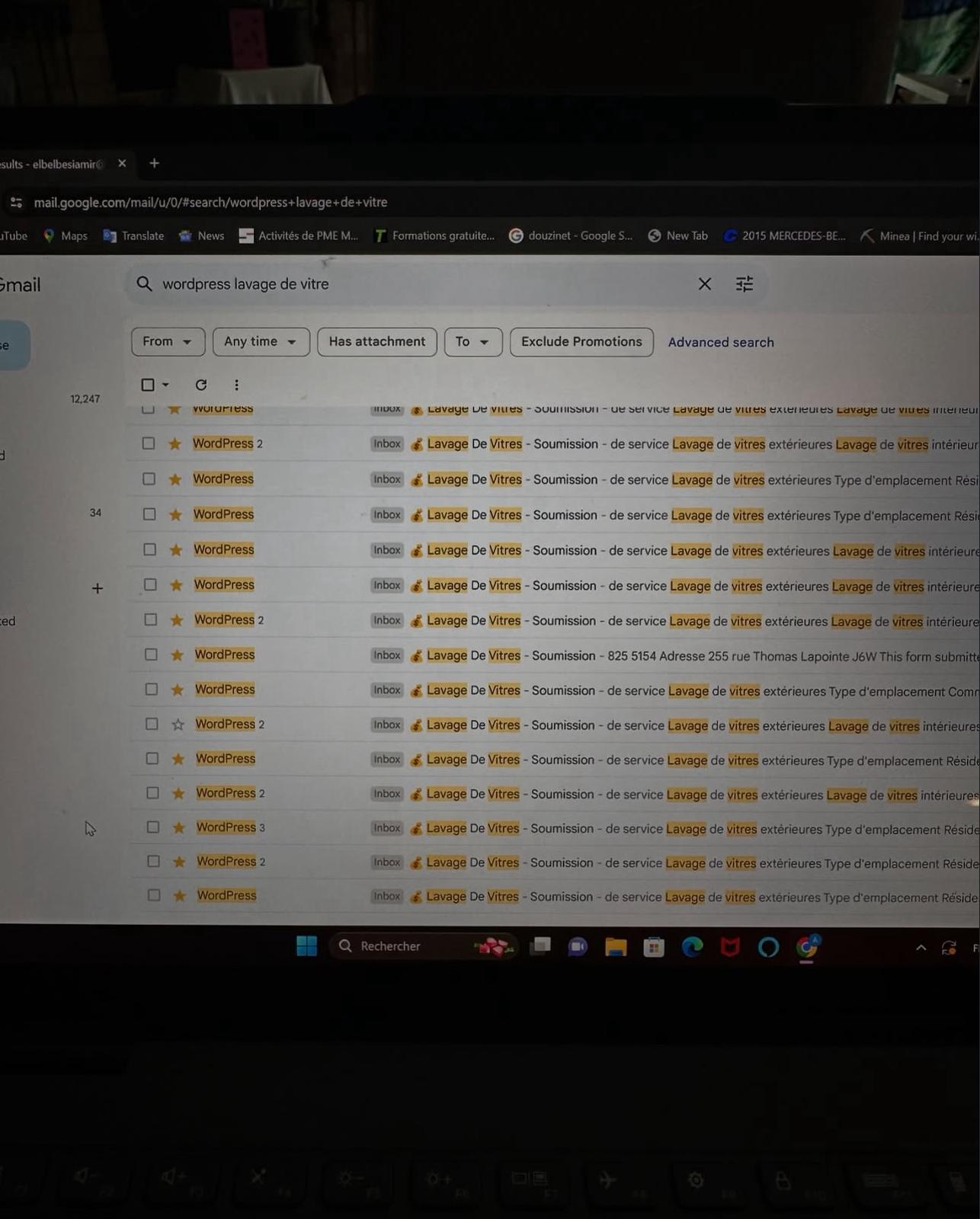Viewport: 980px width, 1219px height.
Task: Open the 2015 MERCEDES-BE bookmark
Action: click(784, 236)
